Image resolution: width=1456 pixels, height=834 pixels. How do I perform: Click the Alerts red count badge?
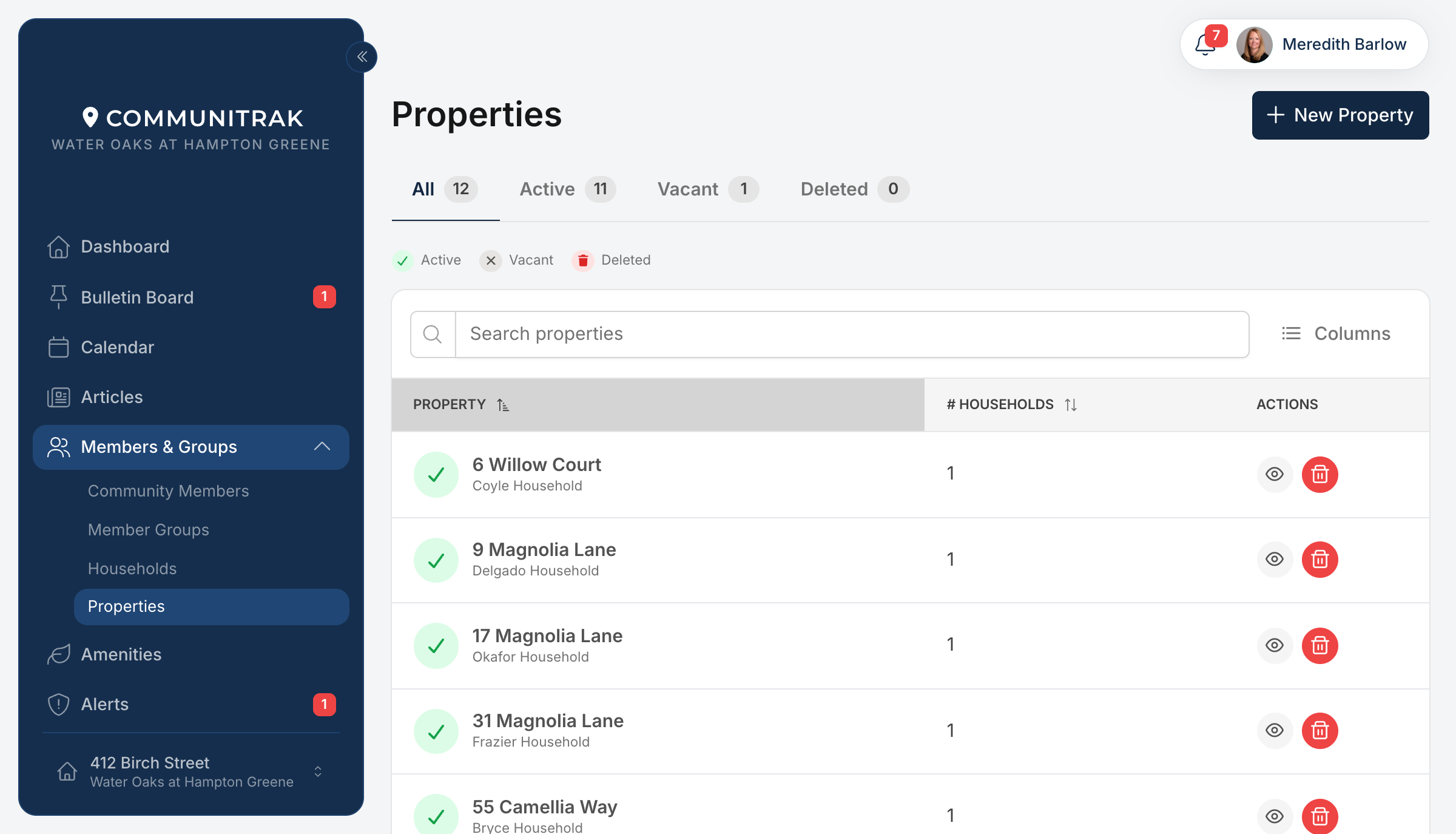click(x=325, y=705)
